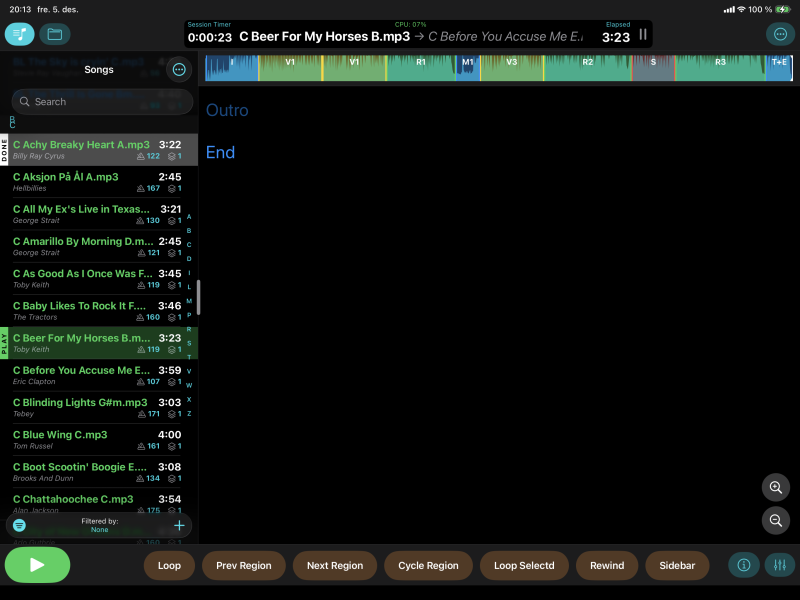Open the mixer sliders icon
Viewport: 800px width, 600px height.
(779, 565)
